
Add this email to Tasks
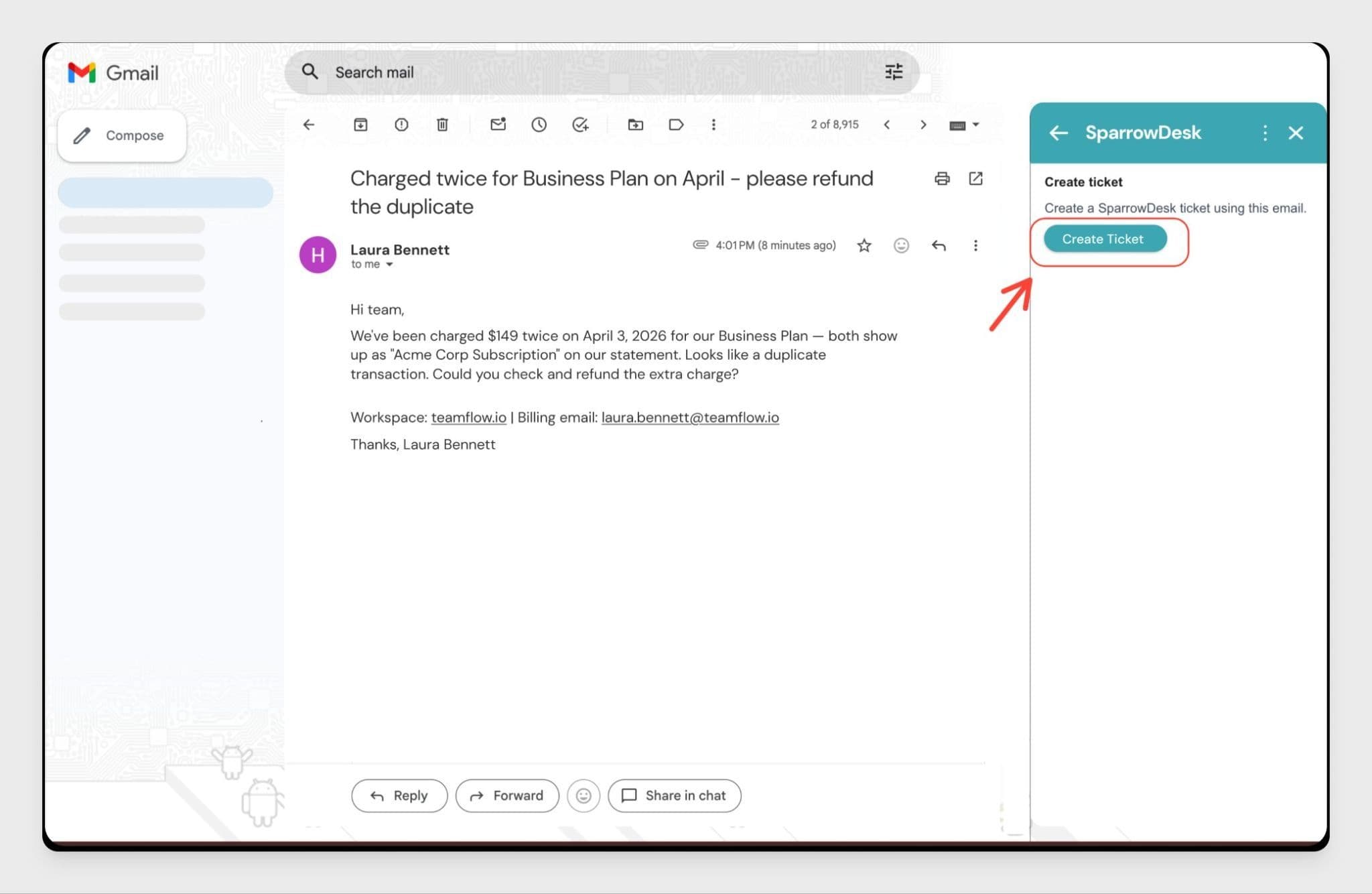click(x=580, y=125)
